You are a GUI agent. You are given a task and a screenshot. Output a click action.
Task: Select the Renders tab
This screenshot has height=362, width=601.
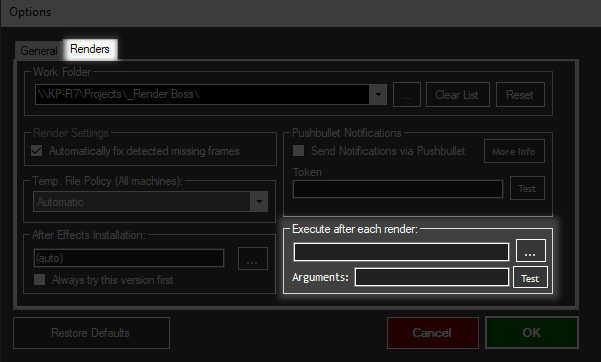click(90, 49)
